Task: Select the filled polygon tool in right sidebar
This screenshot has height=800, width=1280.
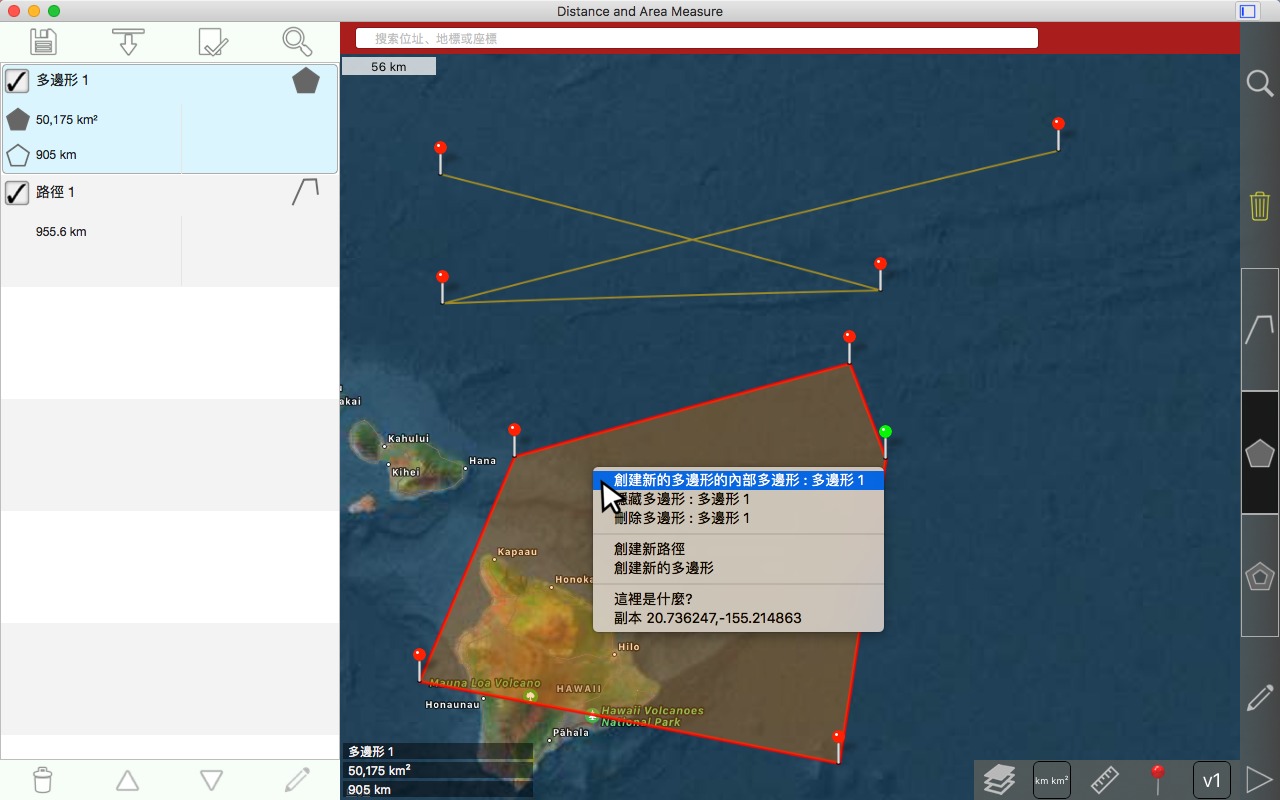Action: 1259,453
